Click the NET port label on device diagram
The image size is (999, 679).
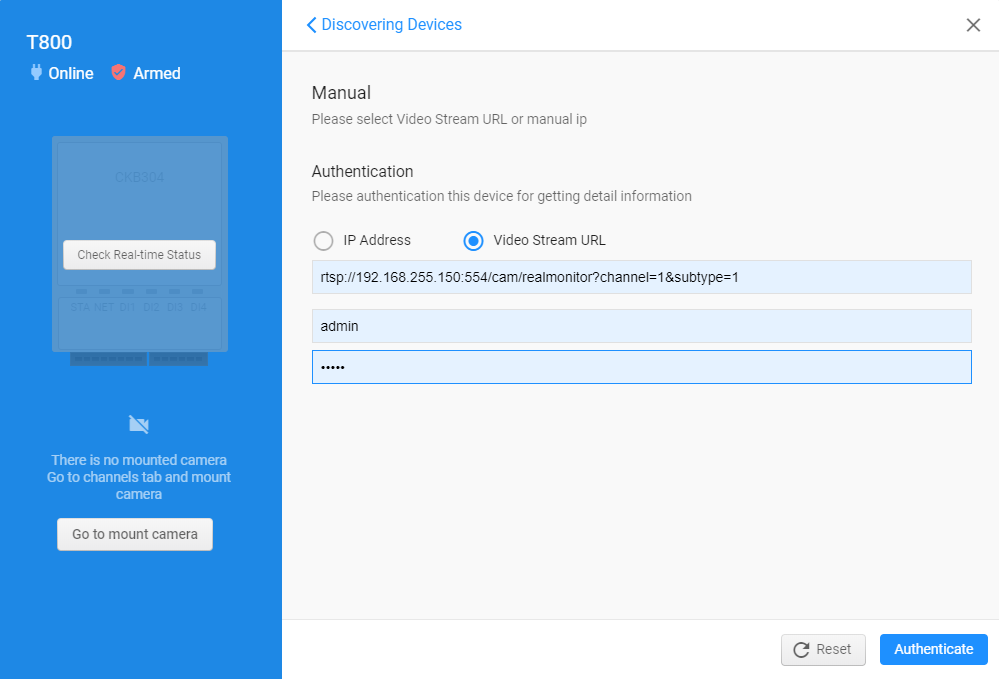click(x=104, y=306)
